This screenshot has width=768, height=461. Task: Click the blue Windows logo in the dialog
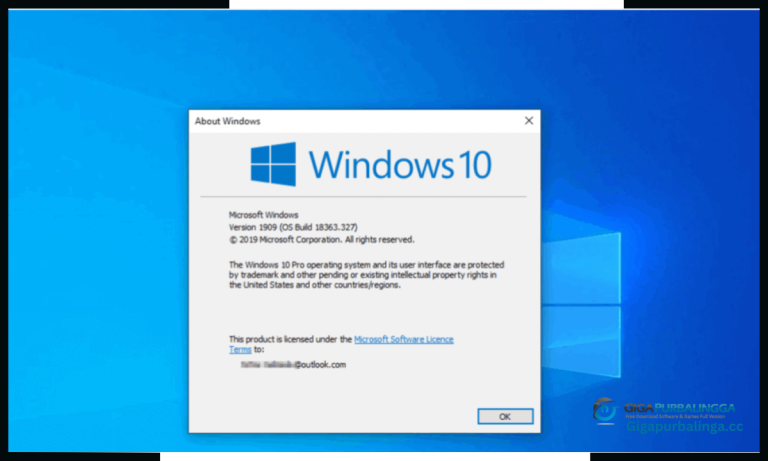273,163
